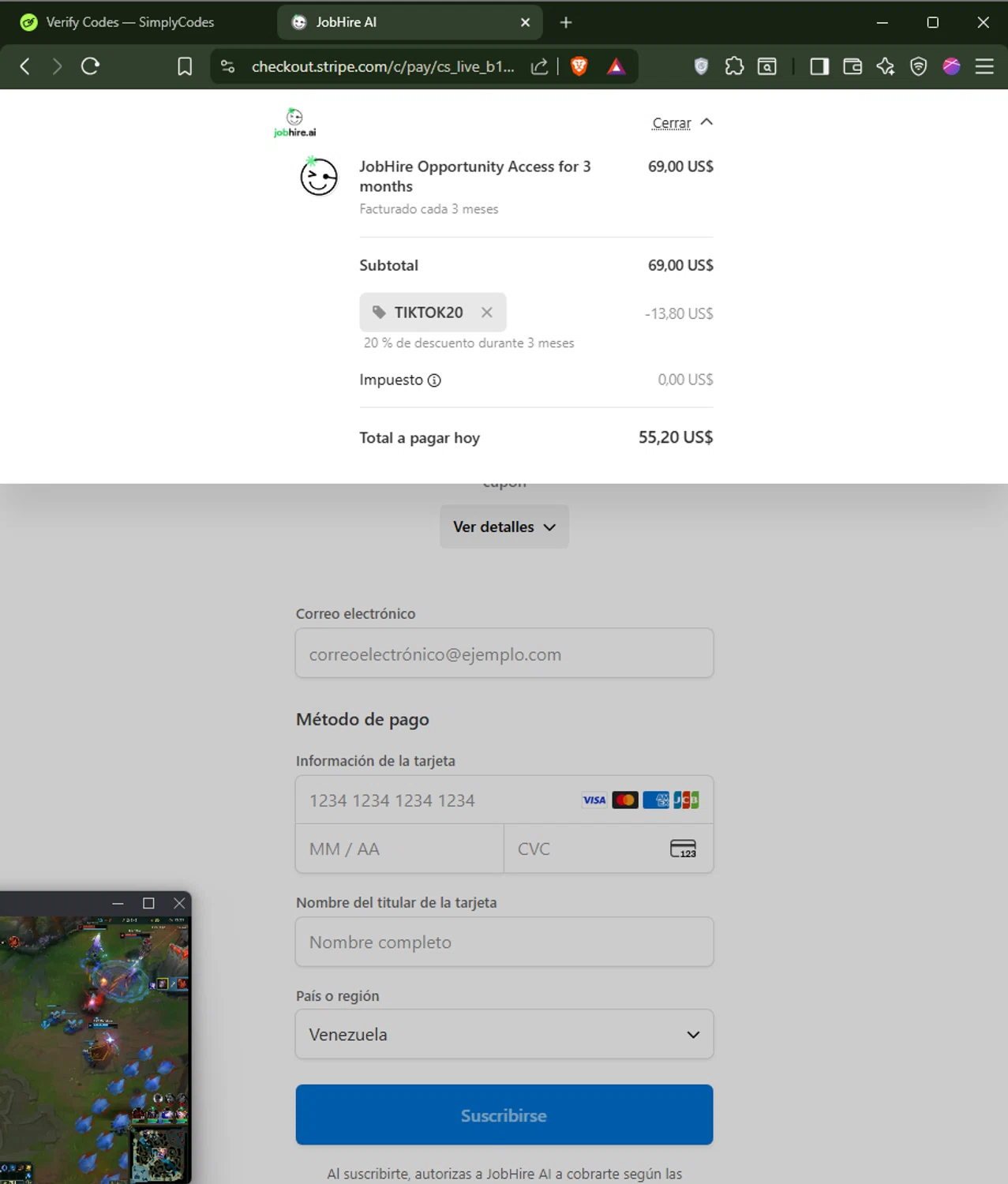Image resolution: width=1008 pixels, height=1184 pixels.
Task: Click 'Facturado cada 3 meses' text
Action: pyautogui.click(x=429, y=209)
